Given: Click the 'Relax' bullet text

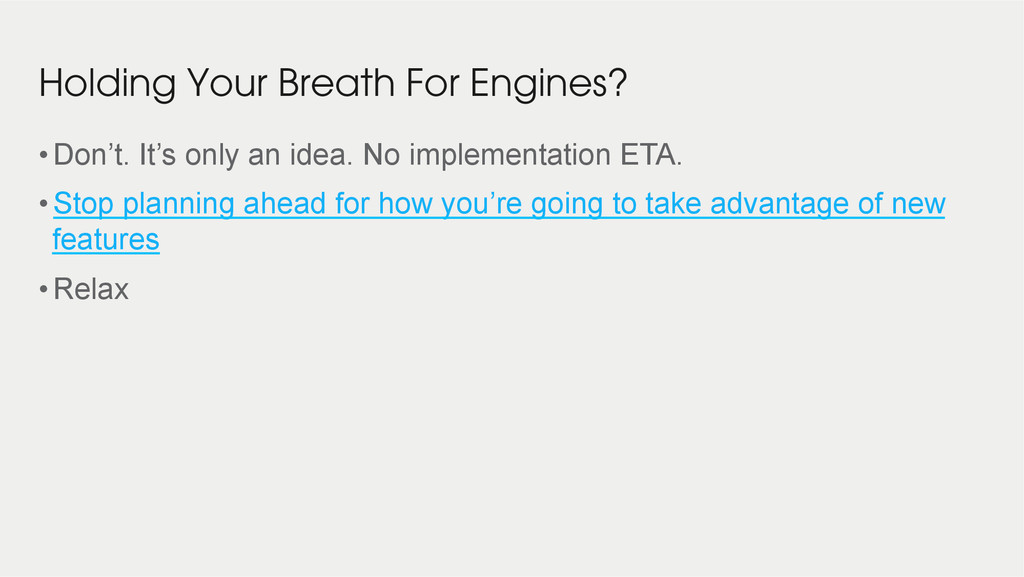Looking at the screenshot, I should (91, 289).
